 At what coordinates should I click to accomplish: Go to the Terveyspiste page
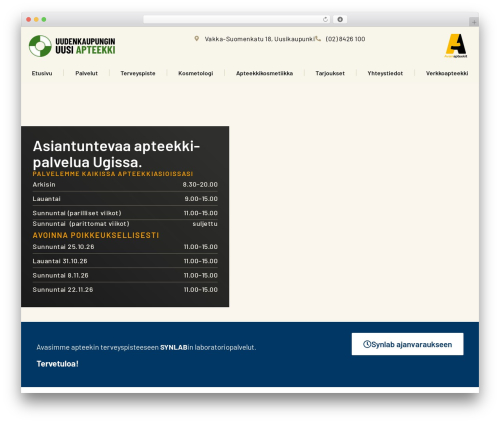pyautogui.click(x=138, y=73)
